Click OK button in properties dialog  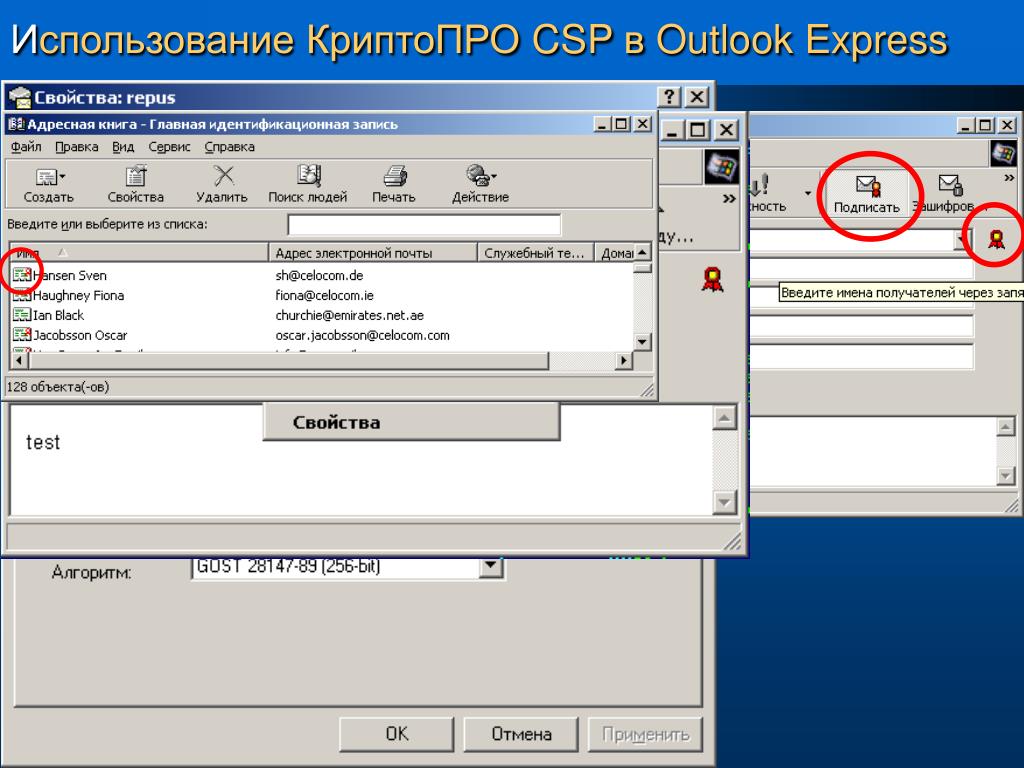point(396,734)
